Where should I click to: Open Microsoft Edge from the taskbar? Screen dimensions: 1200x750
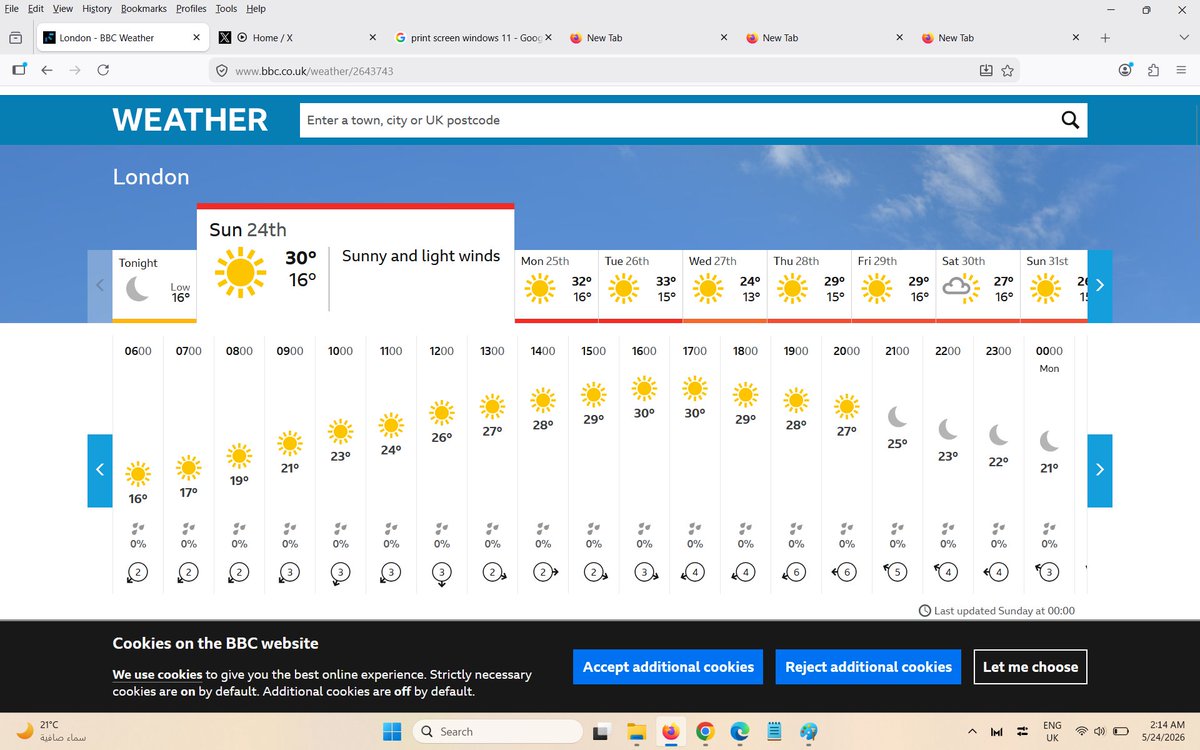pyautogui.click(x=740, y=731)
